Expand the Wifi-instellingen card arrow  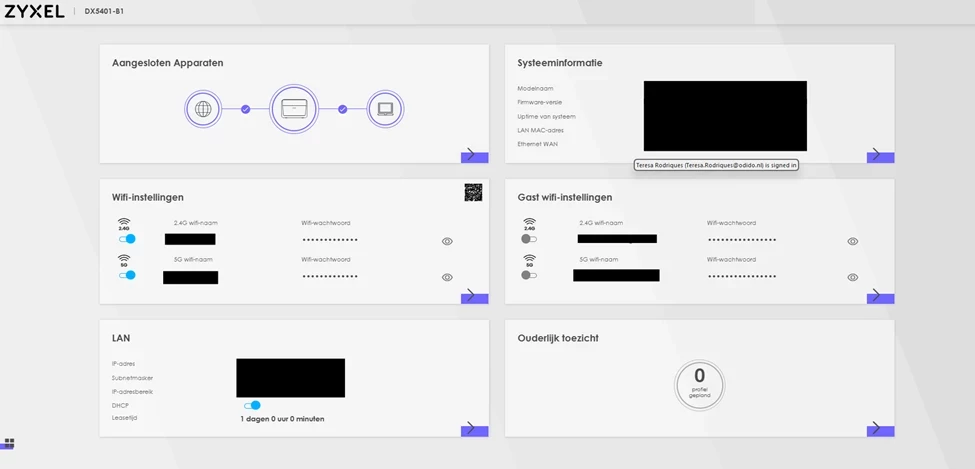[x=474, y=296]
